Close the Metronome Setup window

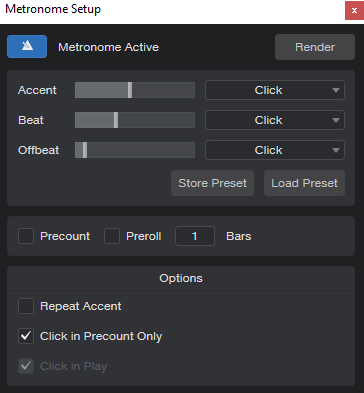[x=354, y=10]
